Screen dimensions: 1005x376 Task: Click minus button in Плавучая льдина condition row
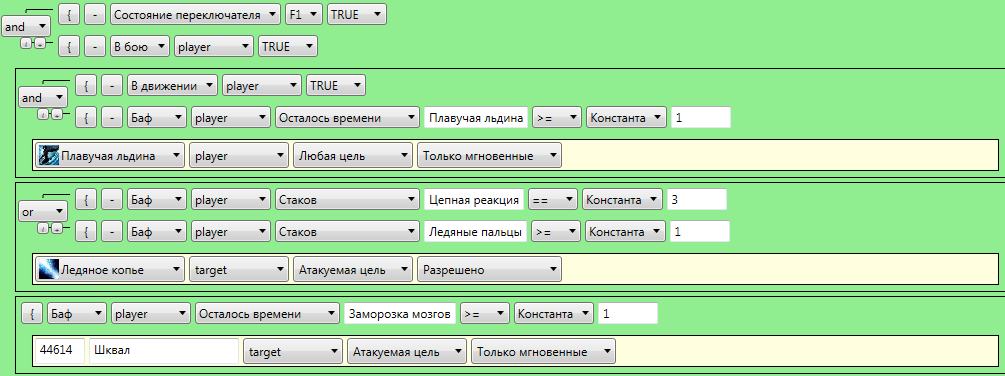[x=112, y=117]
